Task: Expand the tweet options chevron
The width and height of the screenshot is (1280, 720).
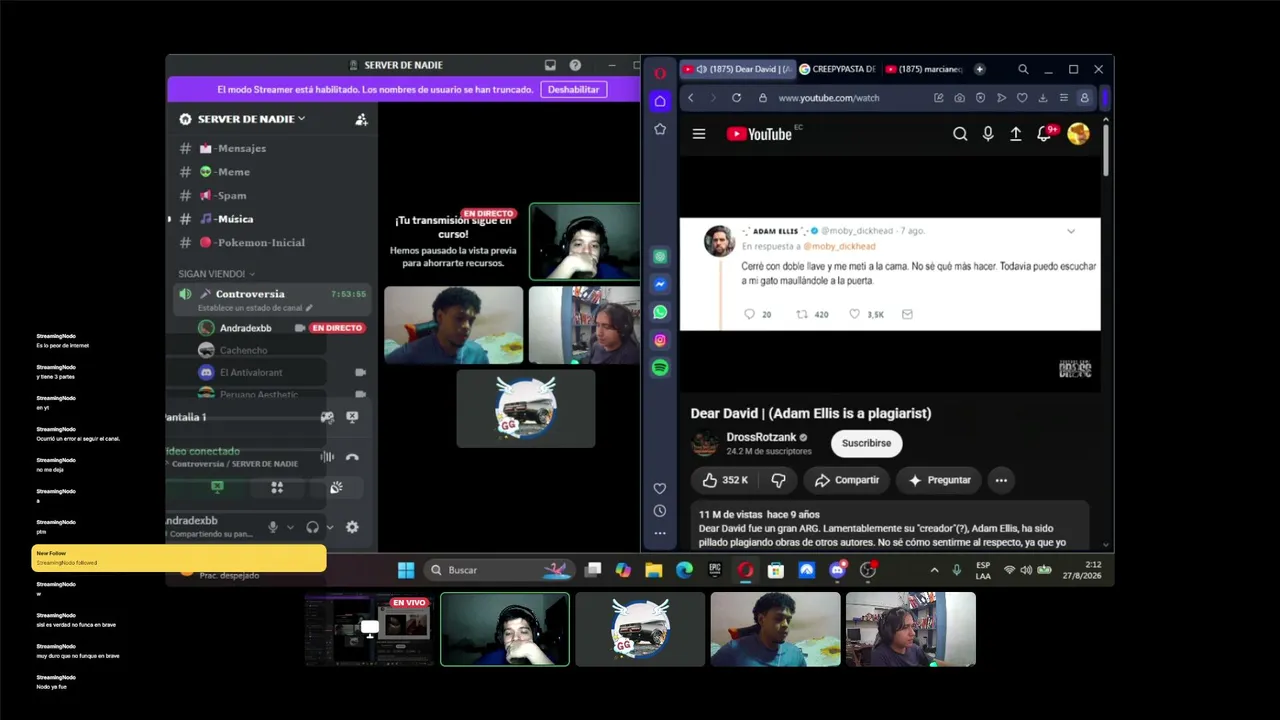Action: pos(1071,231)
